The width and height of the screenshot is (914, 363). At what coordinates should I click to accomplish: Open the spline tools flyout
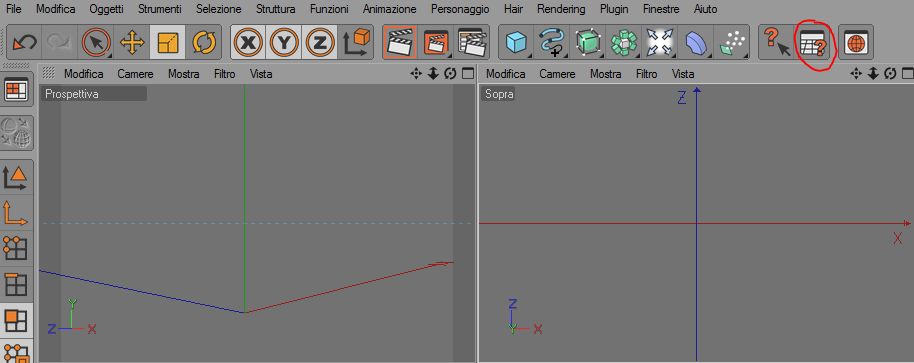pyautogui.click(x=552, y=42)
